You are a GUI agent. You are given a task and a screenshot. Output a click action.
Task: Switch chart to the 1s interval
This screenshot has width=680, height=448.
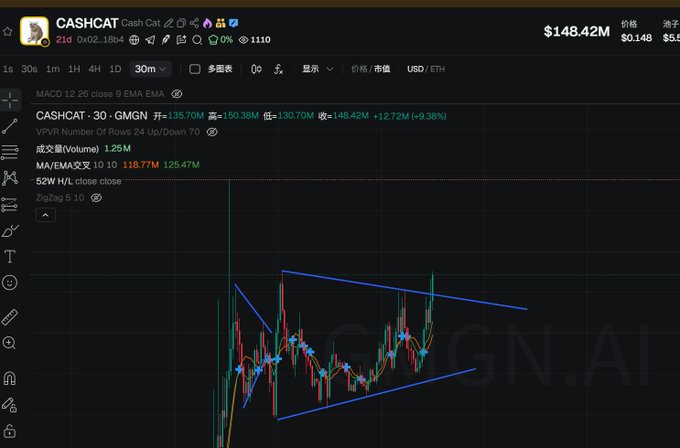[x=8, y=69]
